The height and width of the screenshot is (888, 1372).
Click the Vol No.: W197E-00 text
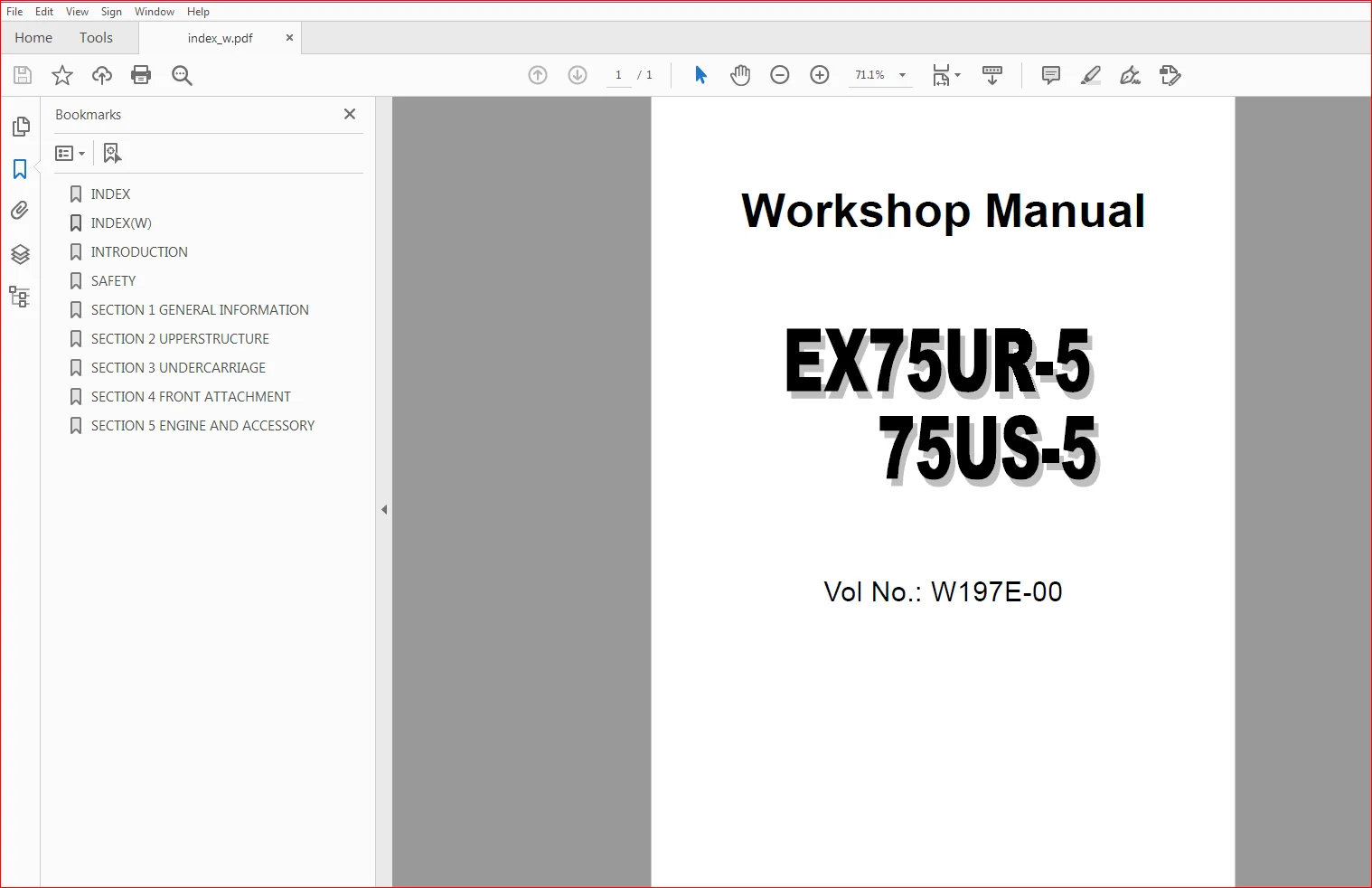coord(943,592)
